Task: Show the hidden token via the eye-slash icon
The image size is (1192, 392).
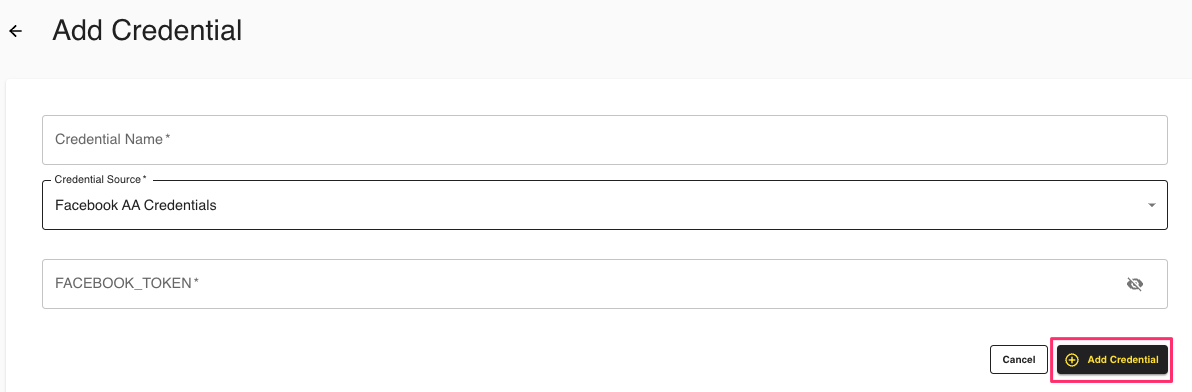Action: (1134, 284)
